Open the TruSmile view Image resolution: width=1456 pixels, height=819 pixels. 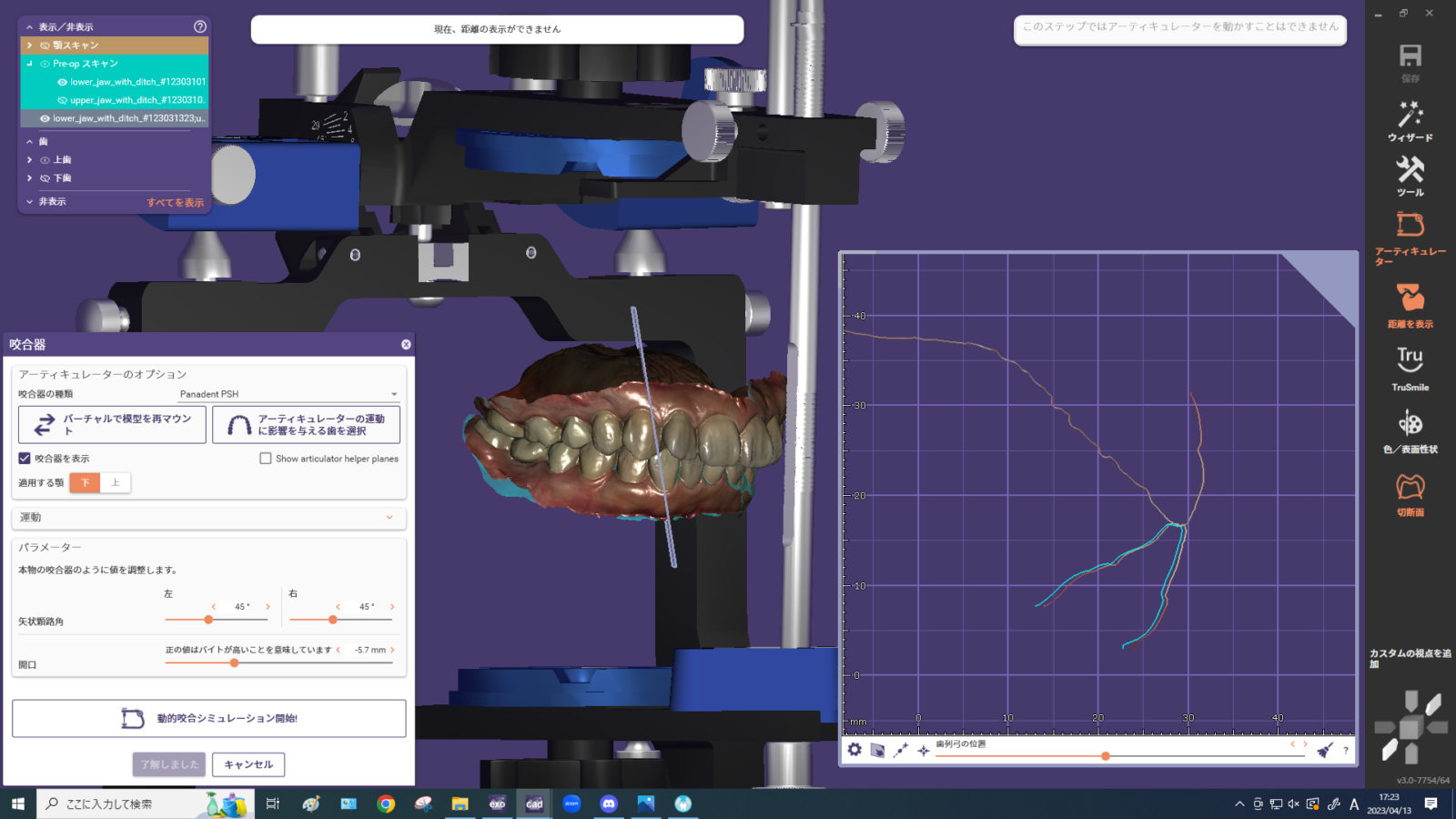click(1410, 367)
